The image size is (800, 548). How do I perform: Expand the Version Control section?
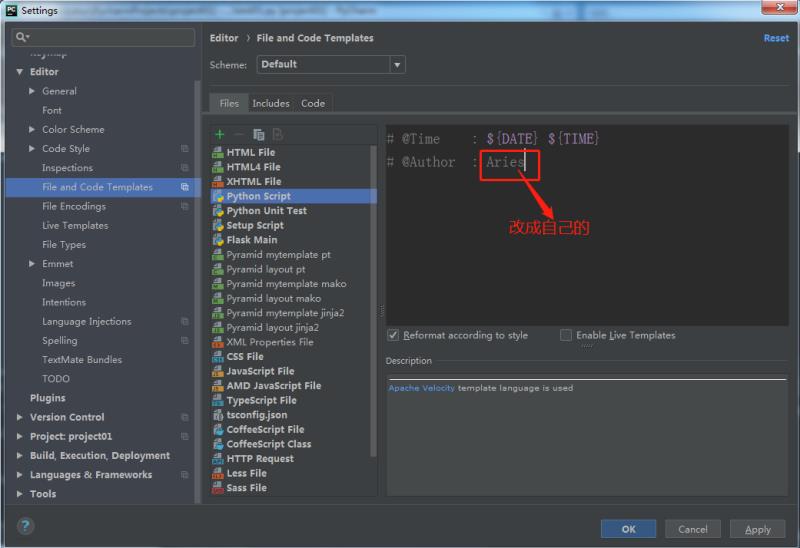(x=19, y=417)
